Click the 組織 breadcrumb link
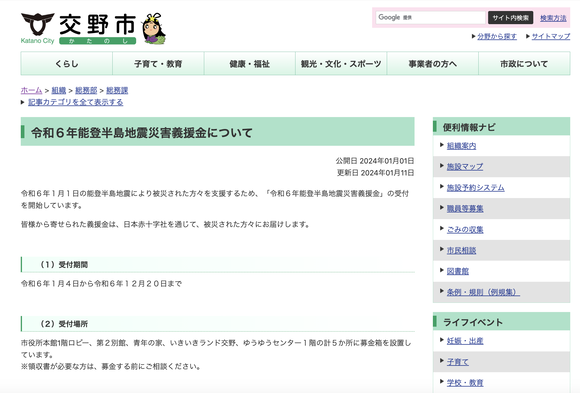Image resolution: width=580 pixels, height=393 pixels. [x=58, y=90]
